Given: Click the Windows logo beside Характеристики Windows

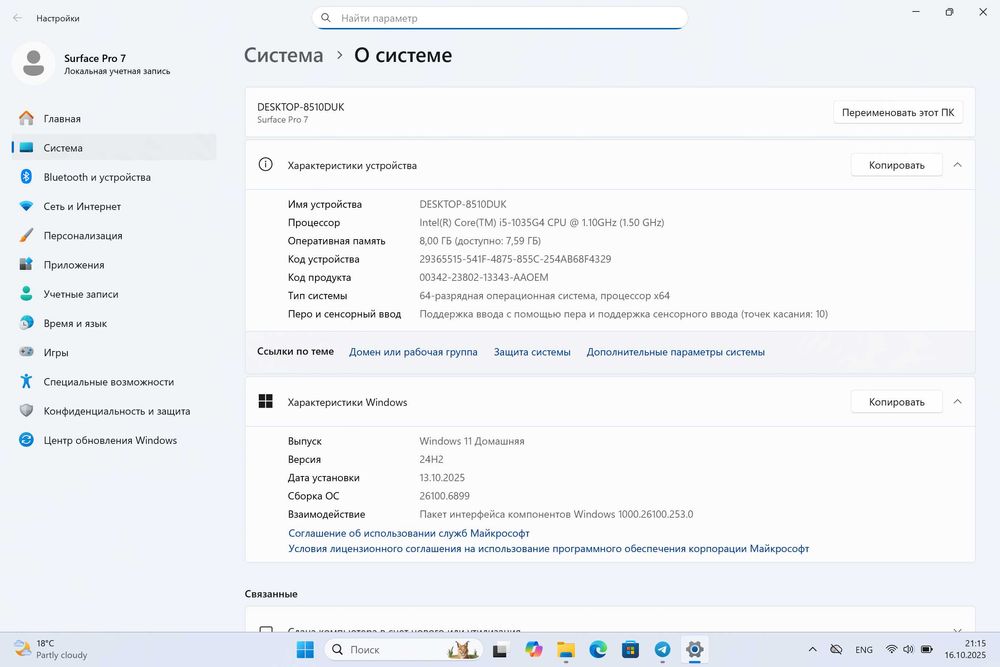Looking at the screenshot, I should tap(265, 401).
